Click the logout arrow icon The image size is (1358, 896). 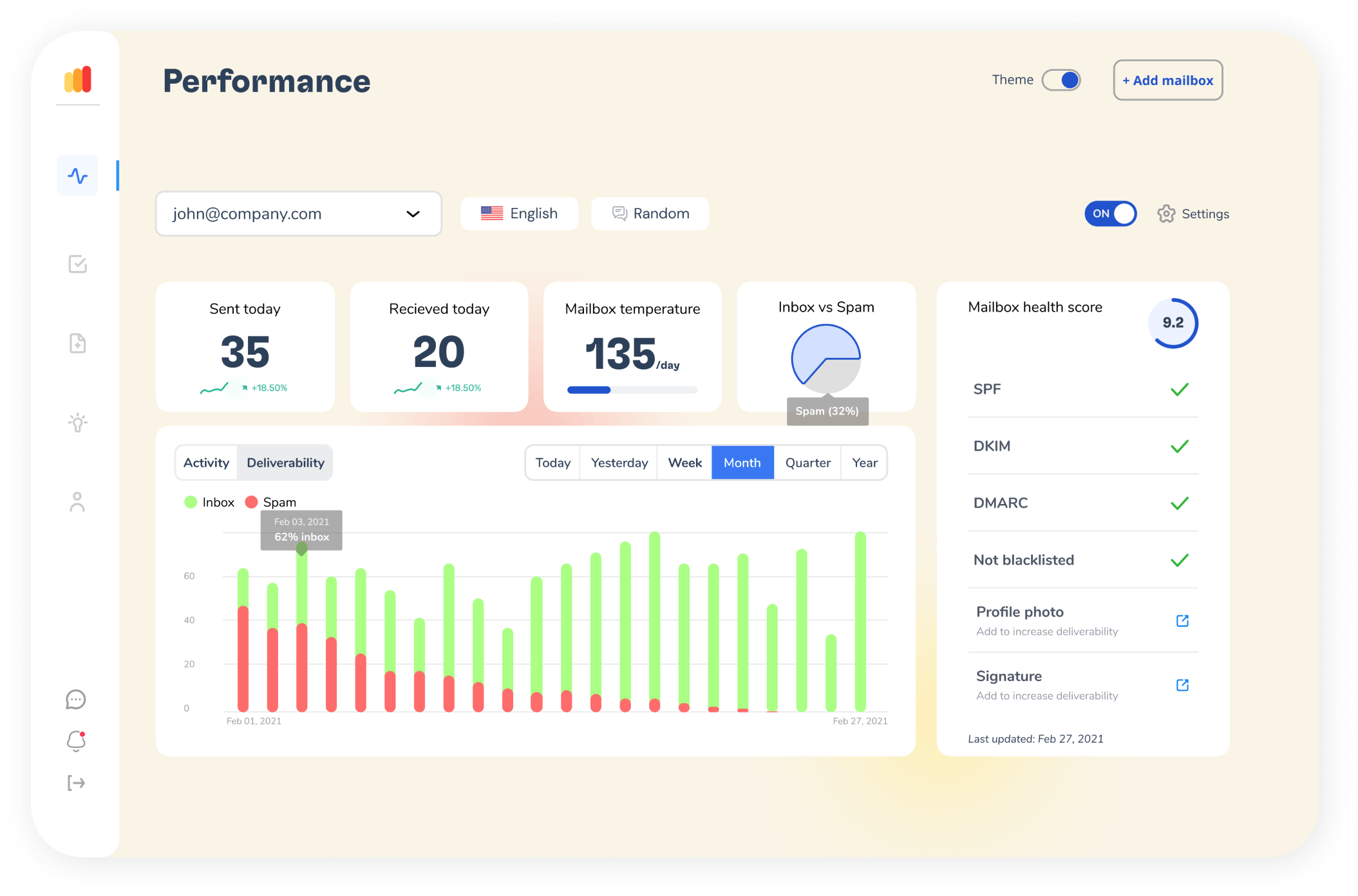tap(76, 783)
